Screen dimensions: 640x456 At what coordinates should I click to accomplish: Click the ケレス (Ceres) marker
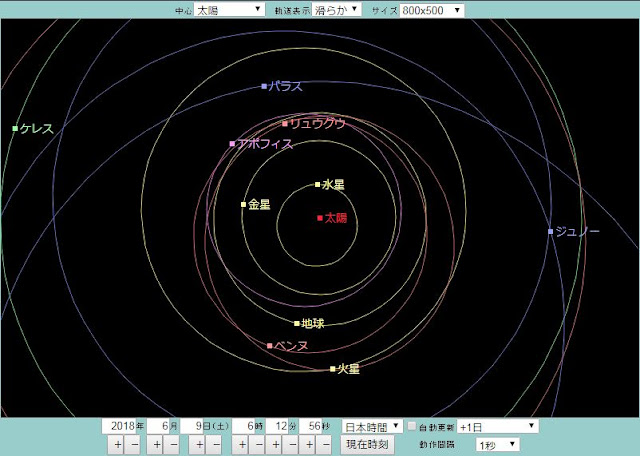16,128
